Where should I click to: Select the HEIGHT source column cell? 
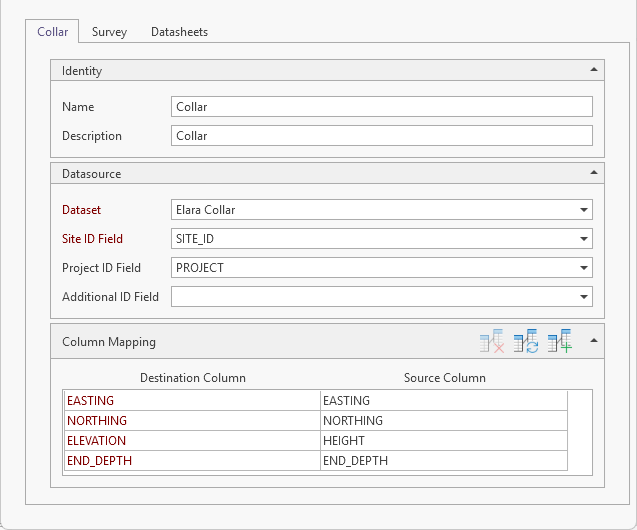(x=443, y=441)
